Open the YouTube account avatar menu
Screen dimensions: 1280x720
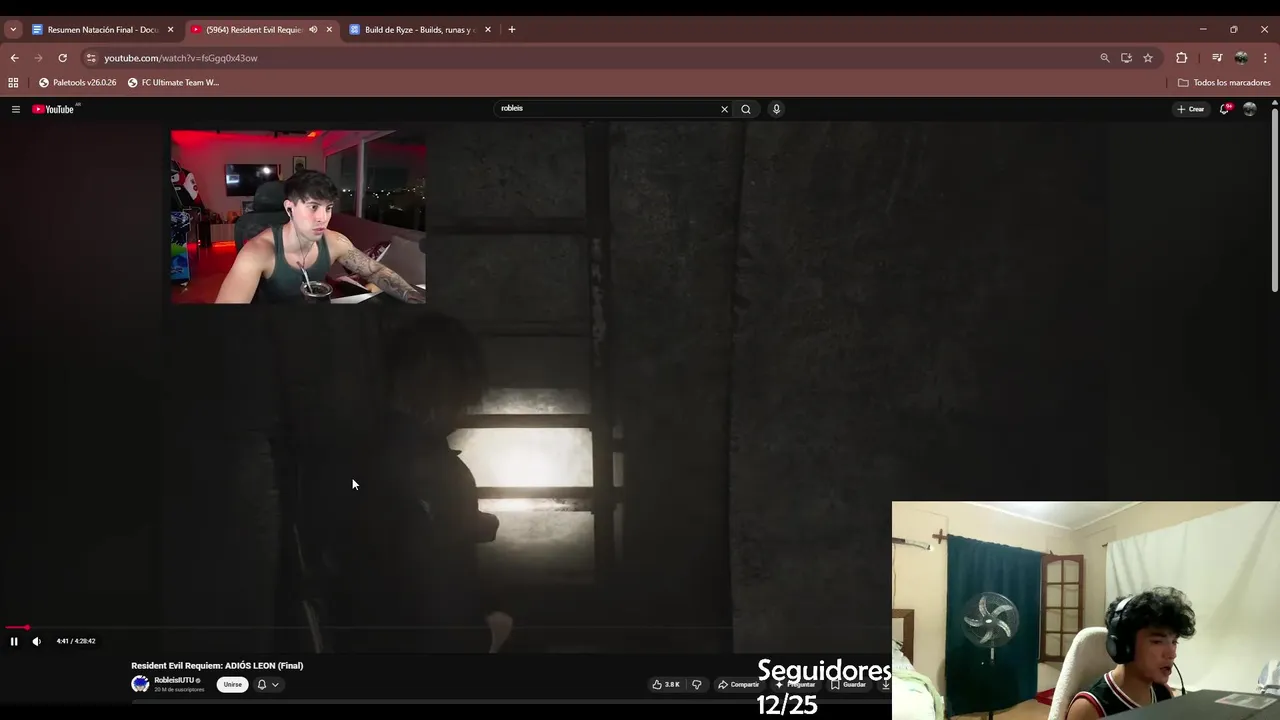pos(1249,109)
